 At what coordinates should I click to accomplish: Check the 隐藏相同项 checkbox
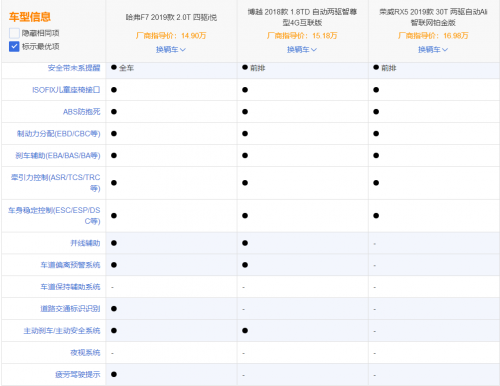point(14,33)
